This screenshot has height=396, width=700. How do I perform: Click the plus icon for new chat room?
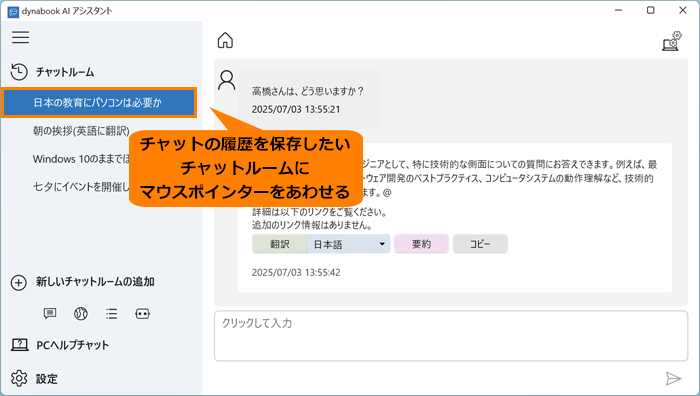(19, 283)
